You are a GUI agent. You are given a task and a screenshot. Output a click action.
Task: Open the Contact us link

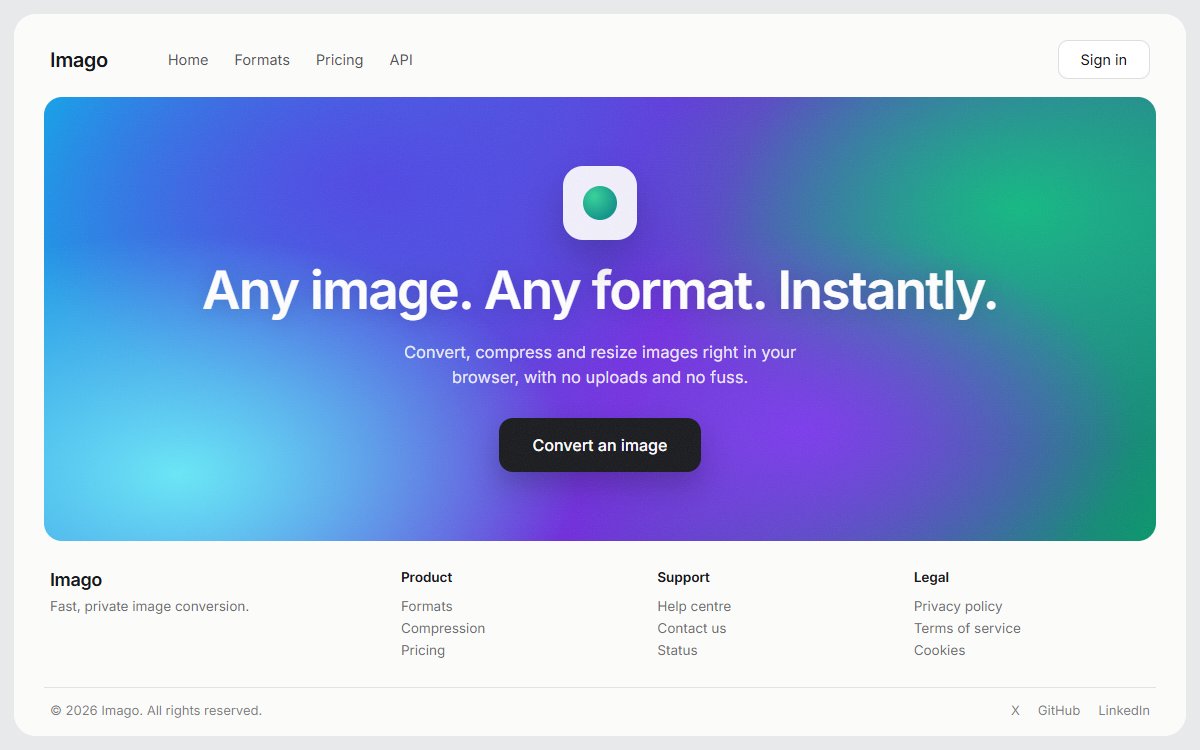[692, 628]
